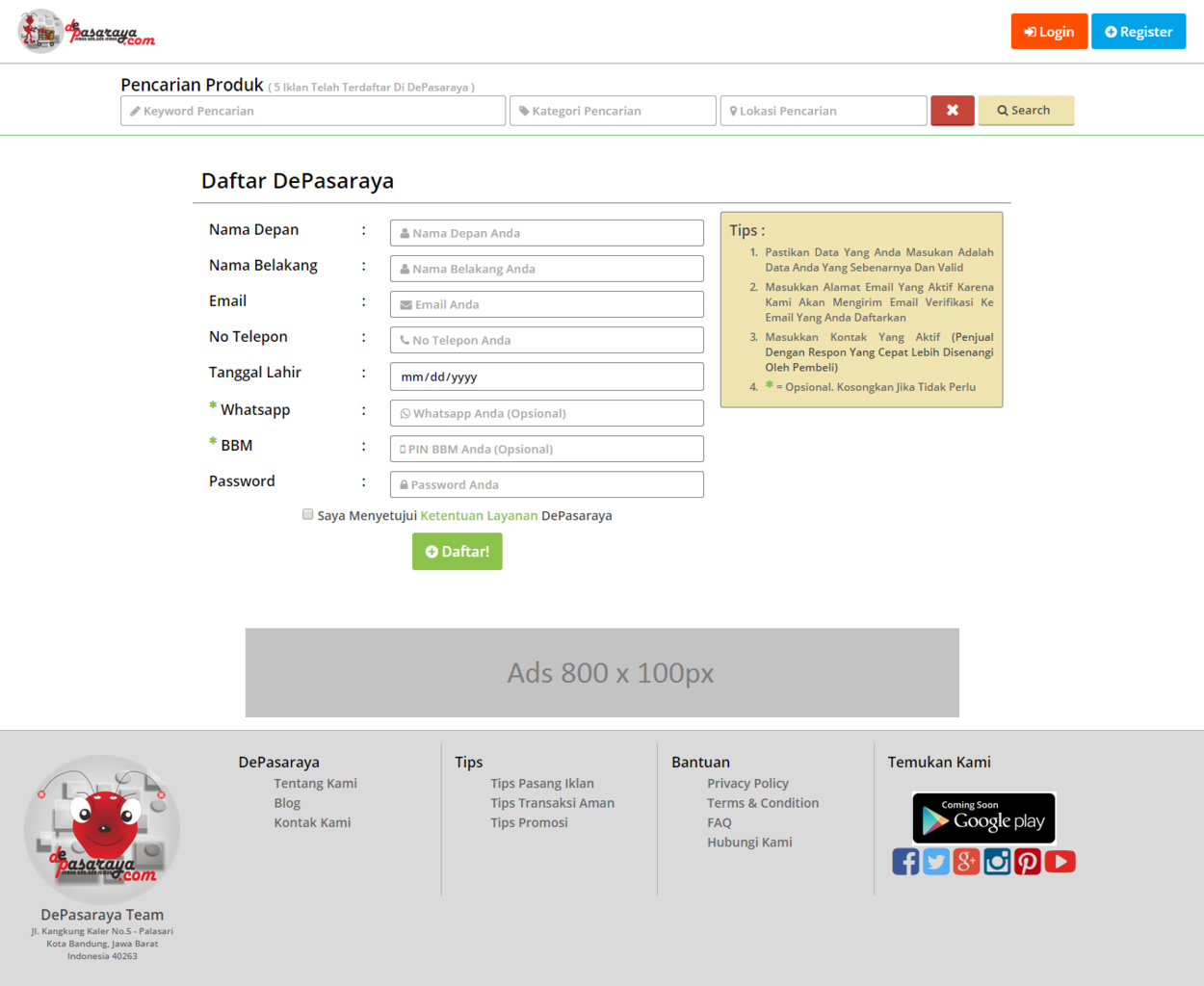Open the Instagram social icon

pyautogui.click(x=997, y=862)
